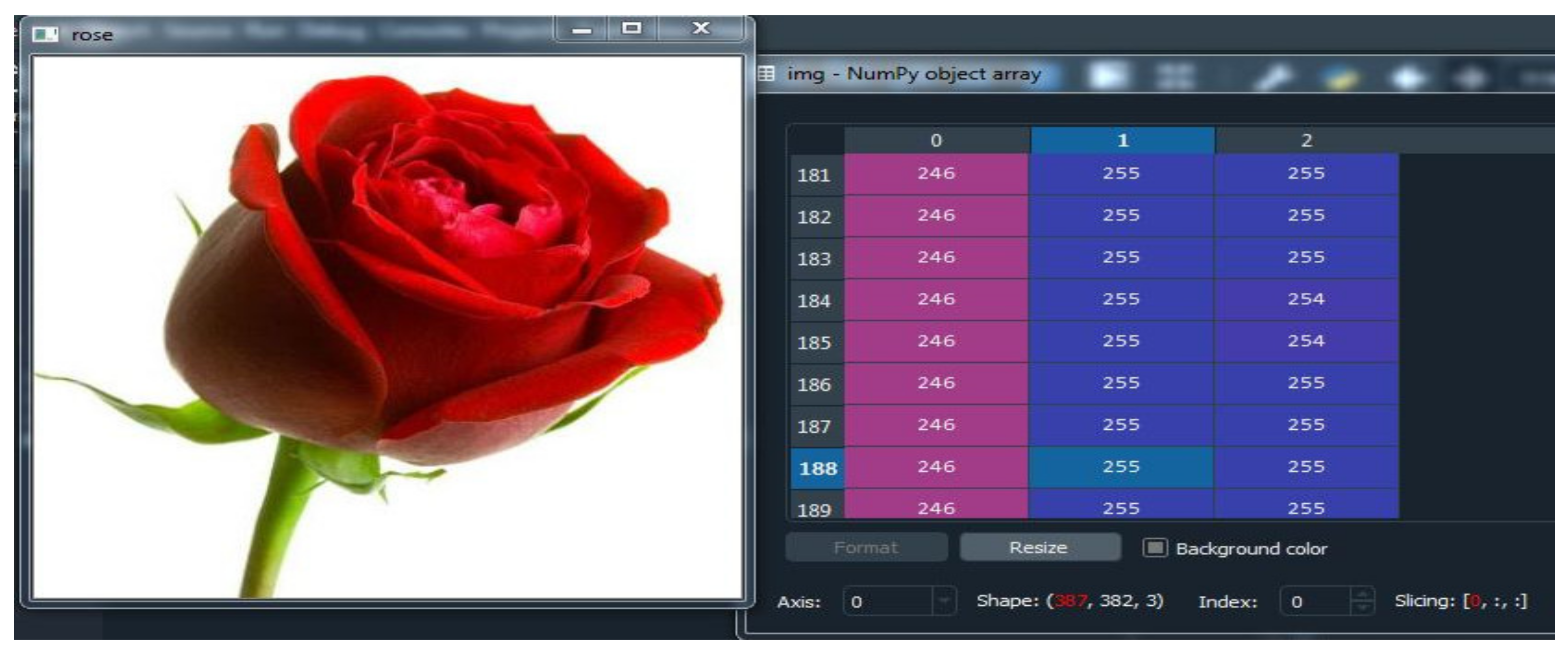Toggle the Background color checkbox
This screenshot has width=1568, height=655.
[x=1155, y=548]
